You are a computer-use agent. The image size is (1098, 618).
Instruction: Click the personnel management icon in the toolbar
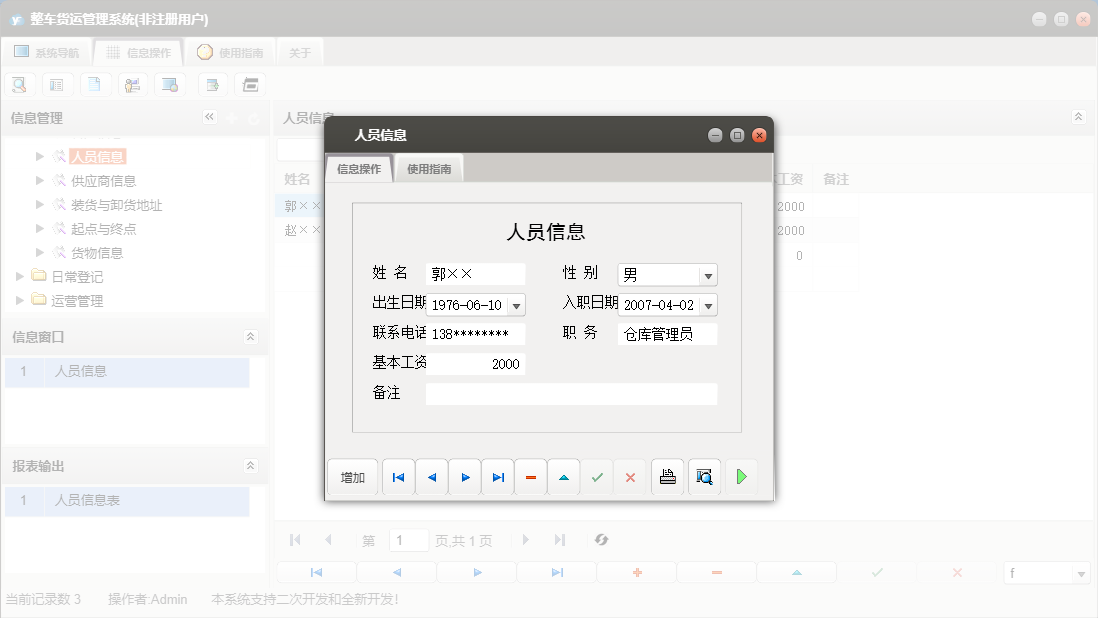[x=133, y=84]
